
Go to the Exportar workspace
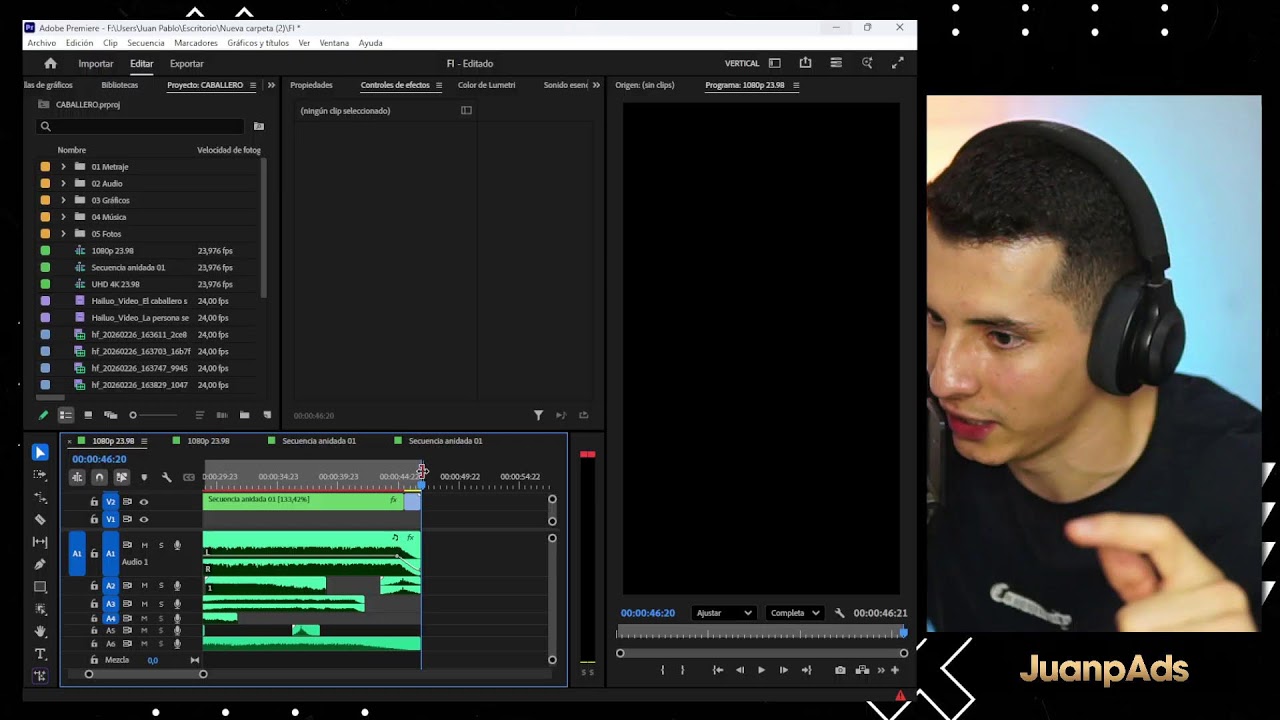click(186, 63)
